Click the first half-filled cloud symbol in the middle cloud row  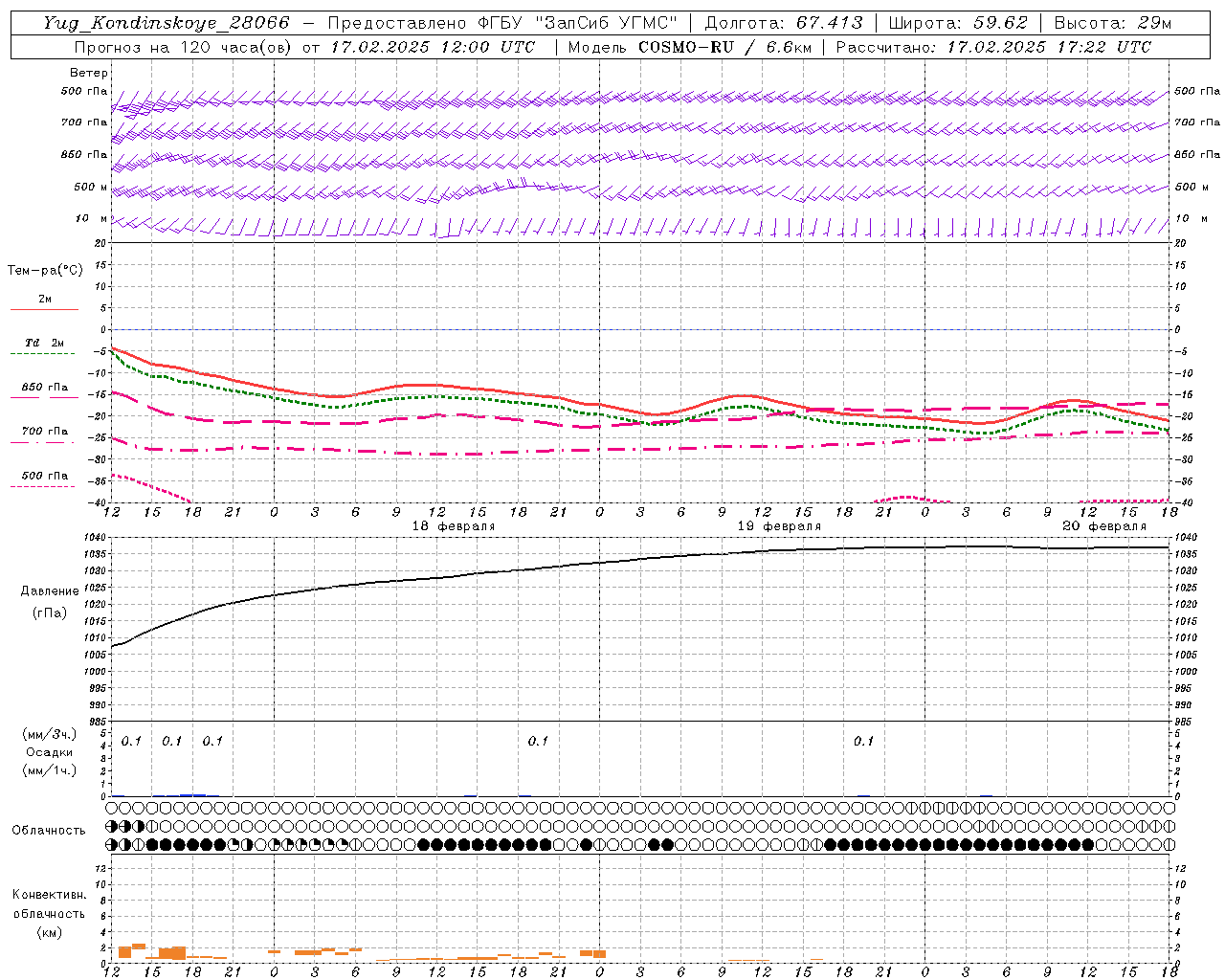pyautogui.click(x=111, y=825)
